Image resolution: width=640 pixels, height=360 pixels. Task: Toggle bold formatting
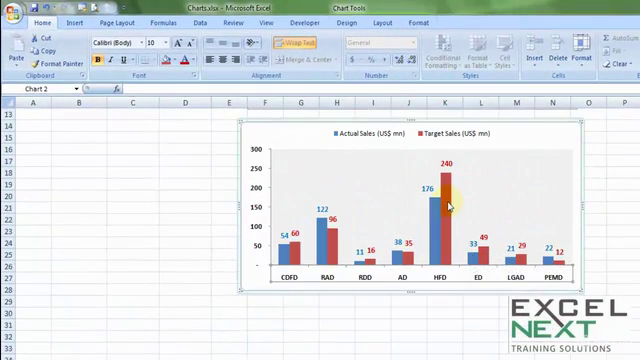point(98,60)
